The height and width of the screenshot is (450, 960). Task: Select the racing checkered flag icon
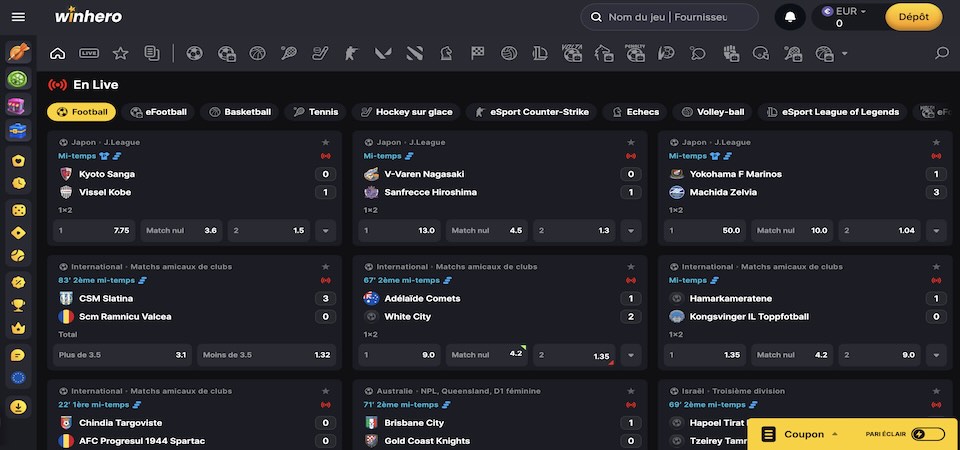pyautogui.click(x=478, y=53)
